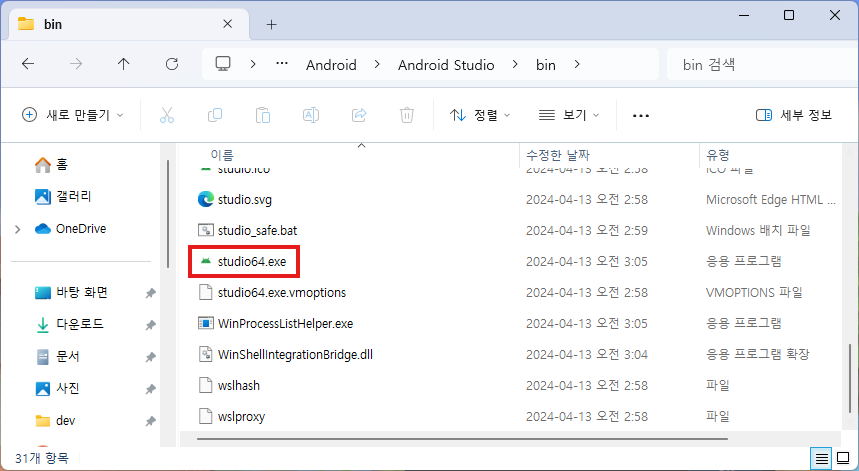Click the document icon of studio64.exe.vmoptions

(205, 292)
